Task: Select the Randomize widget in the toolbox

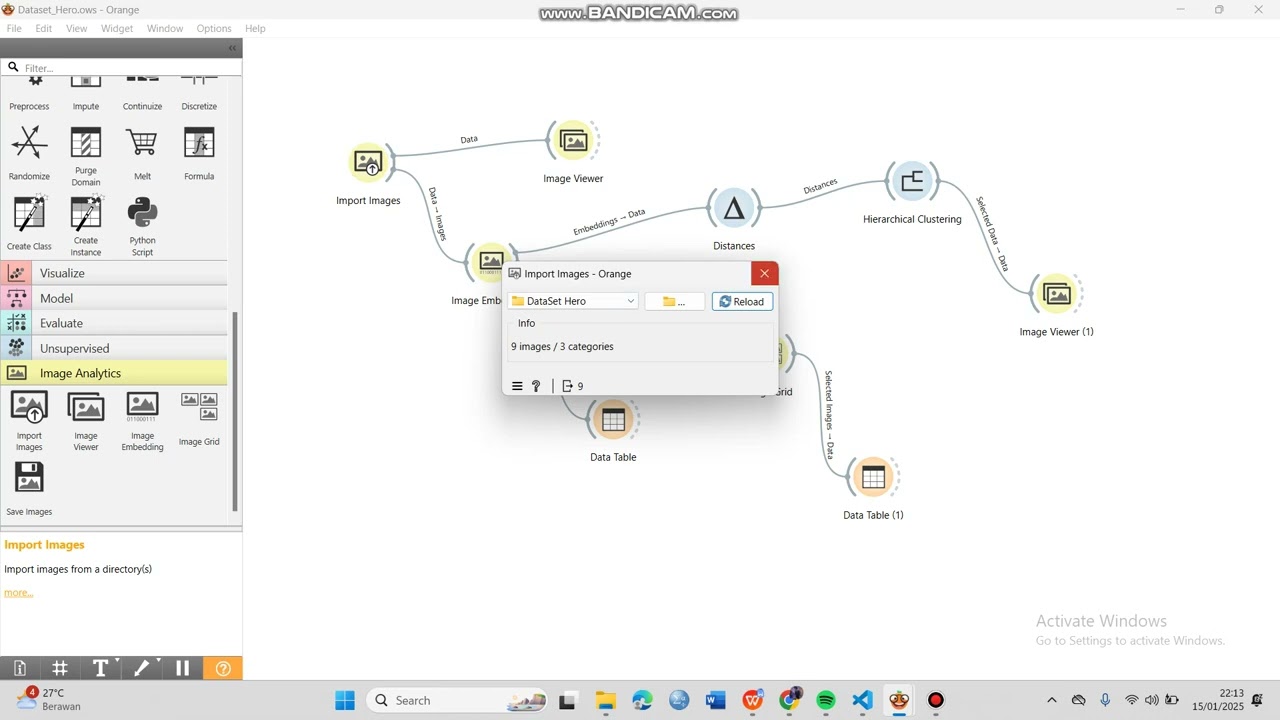Action: tap(29, 152)
